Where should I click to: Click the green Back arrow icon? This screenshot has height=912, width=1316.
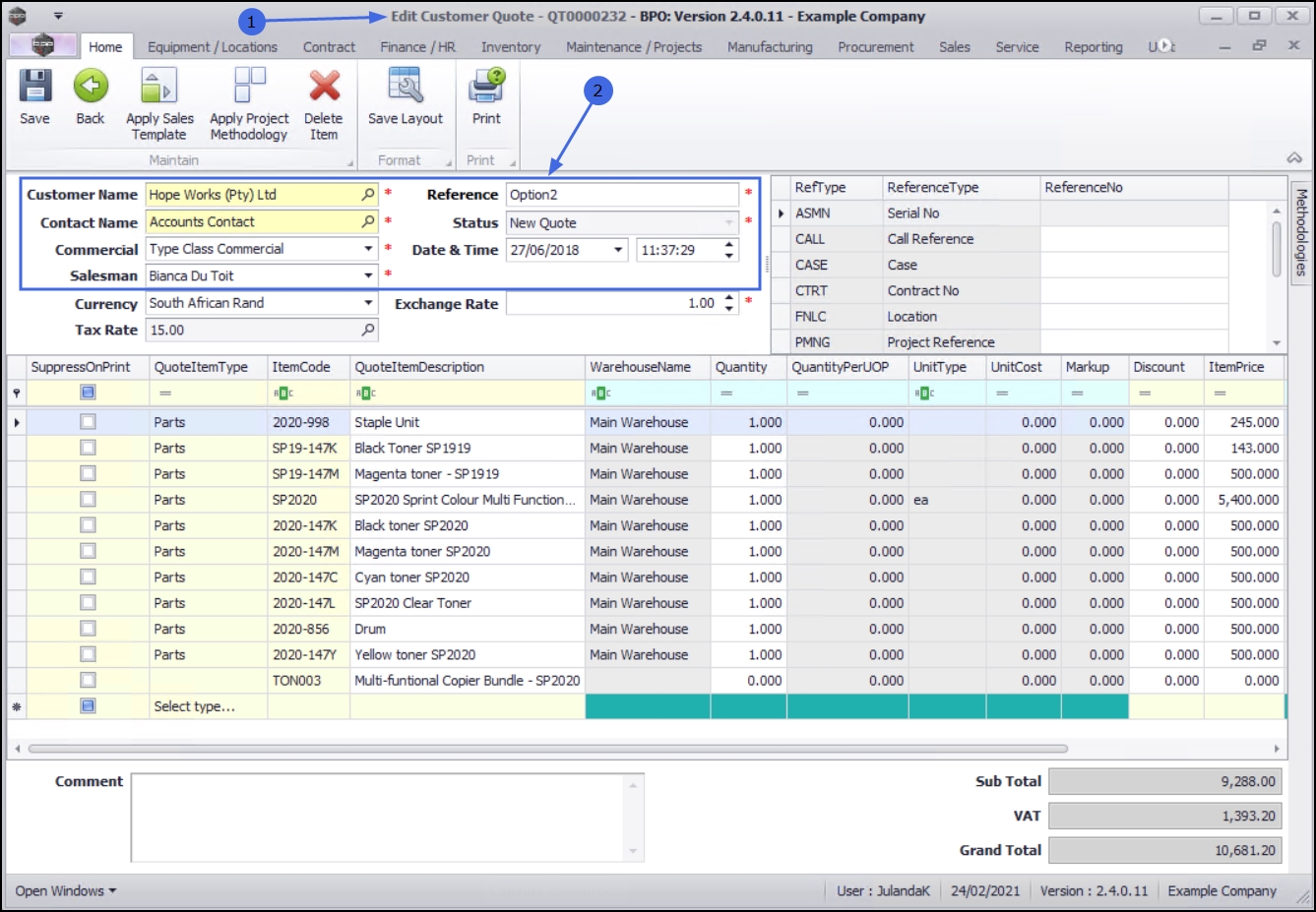91,89
